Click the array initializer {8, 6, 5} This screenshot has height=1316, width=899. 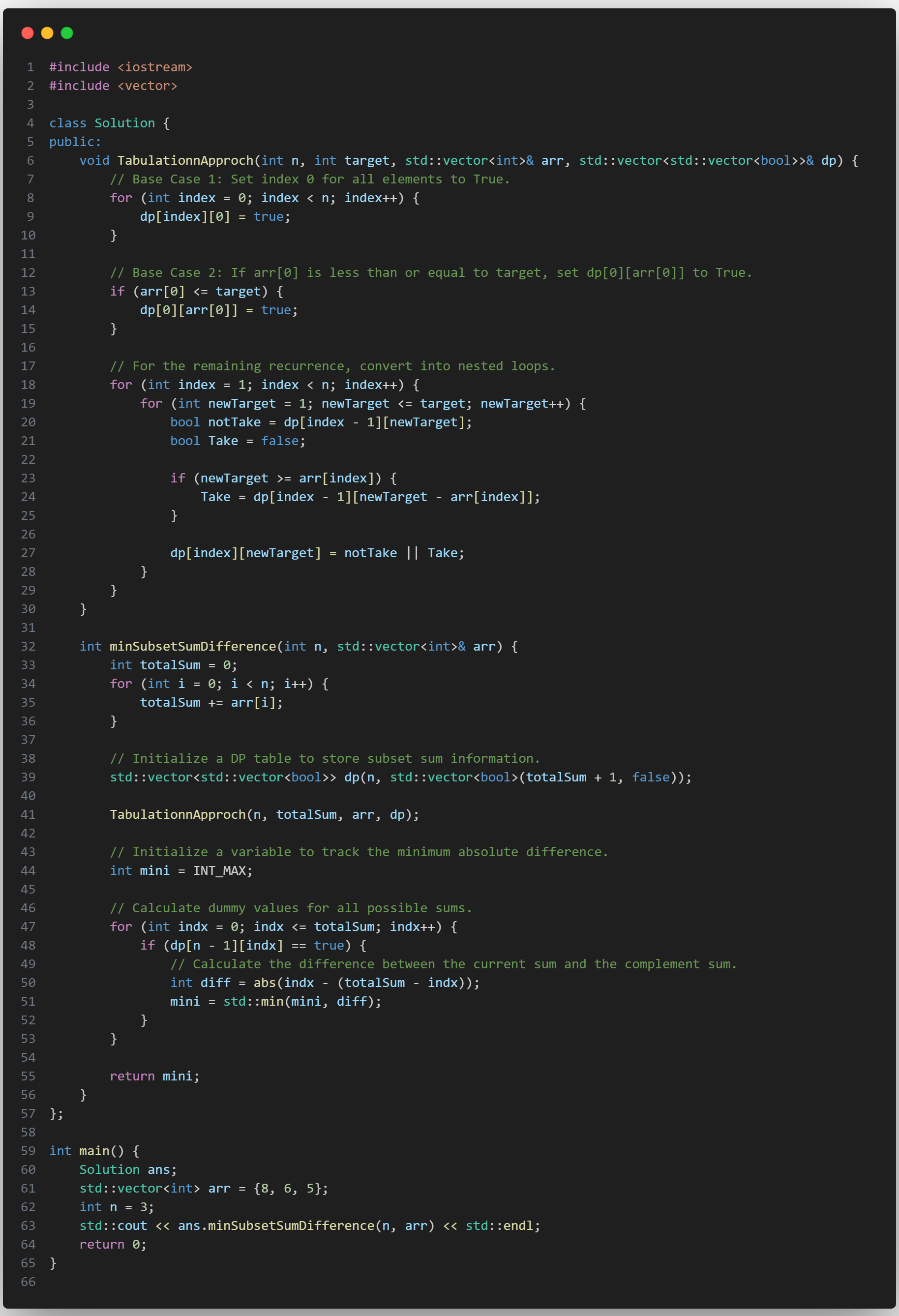click(x=287, y=1188)
